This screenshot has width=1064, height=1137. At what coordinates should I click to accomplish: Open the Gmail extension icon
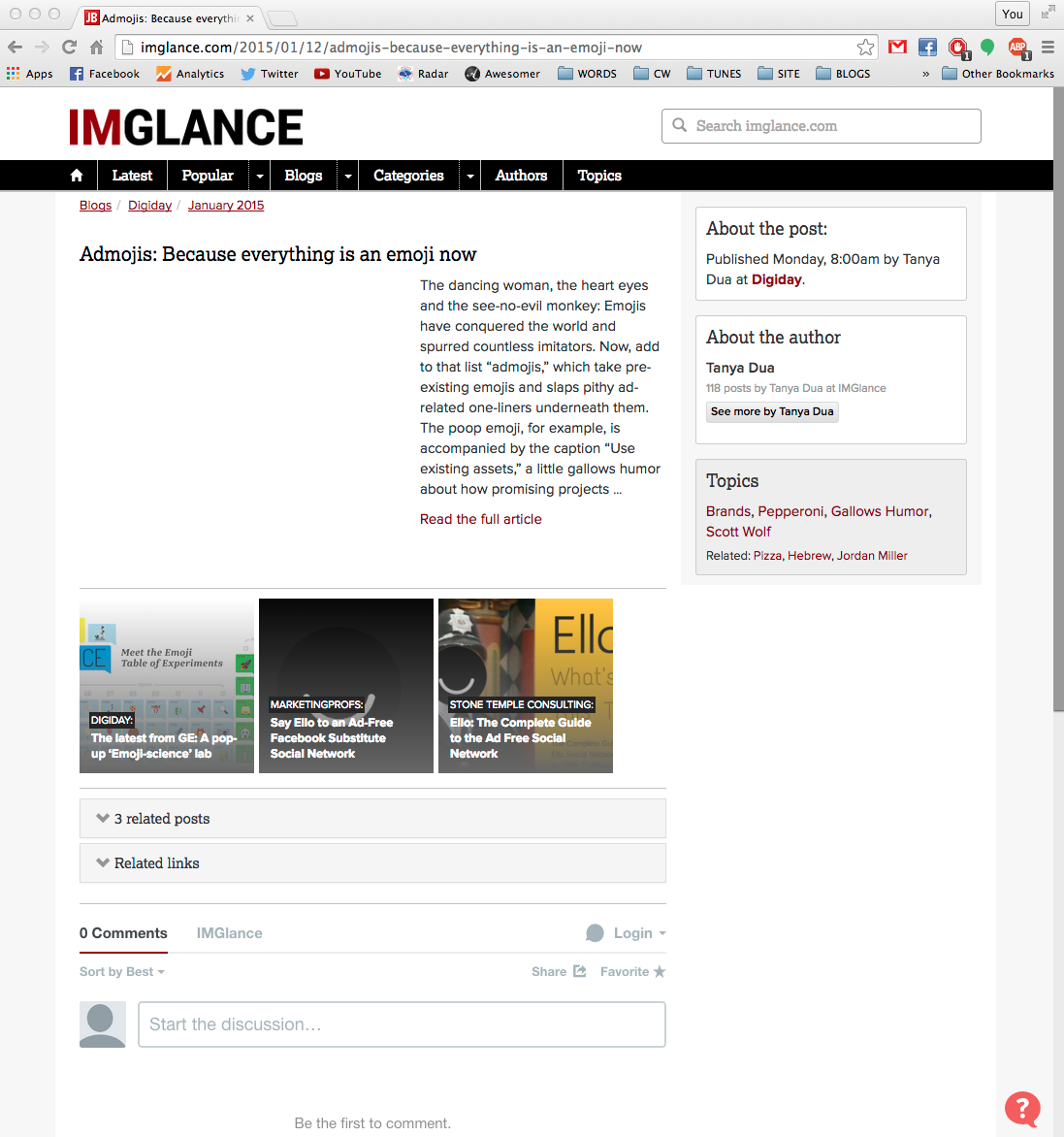[x=897, y=48]
